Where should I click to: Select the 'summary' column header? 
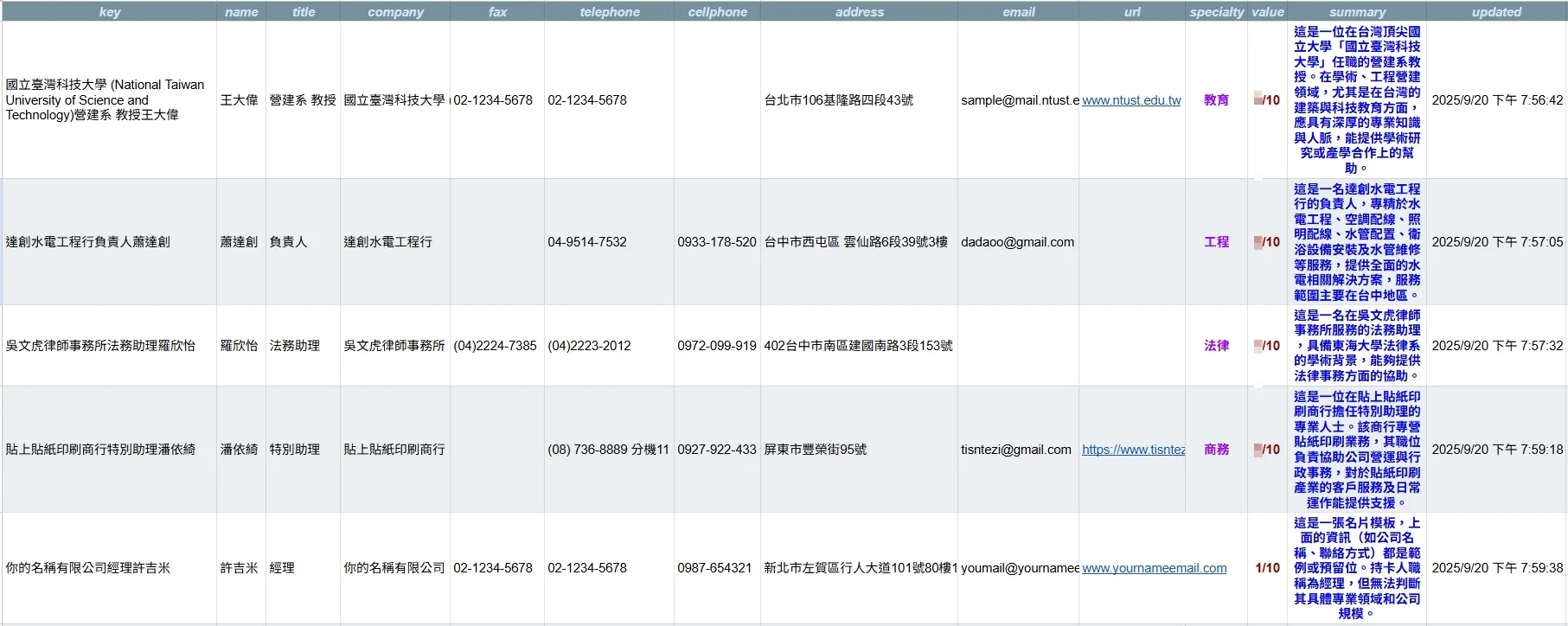1357,11
